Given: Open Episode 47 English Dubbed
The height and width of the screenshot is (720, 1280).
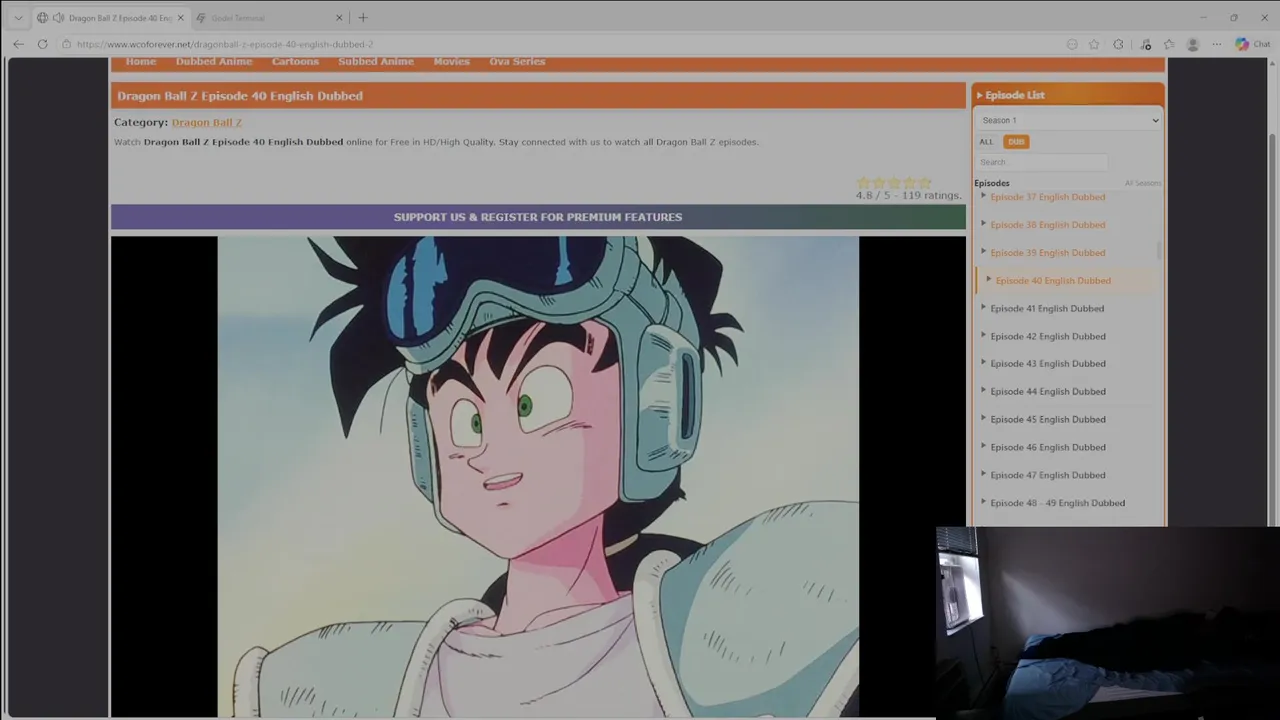Looking at the screenshot, I should 1047,476.
